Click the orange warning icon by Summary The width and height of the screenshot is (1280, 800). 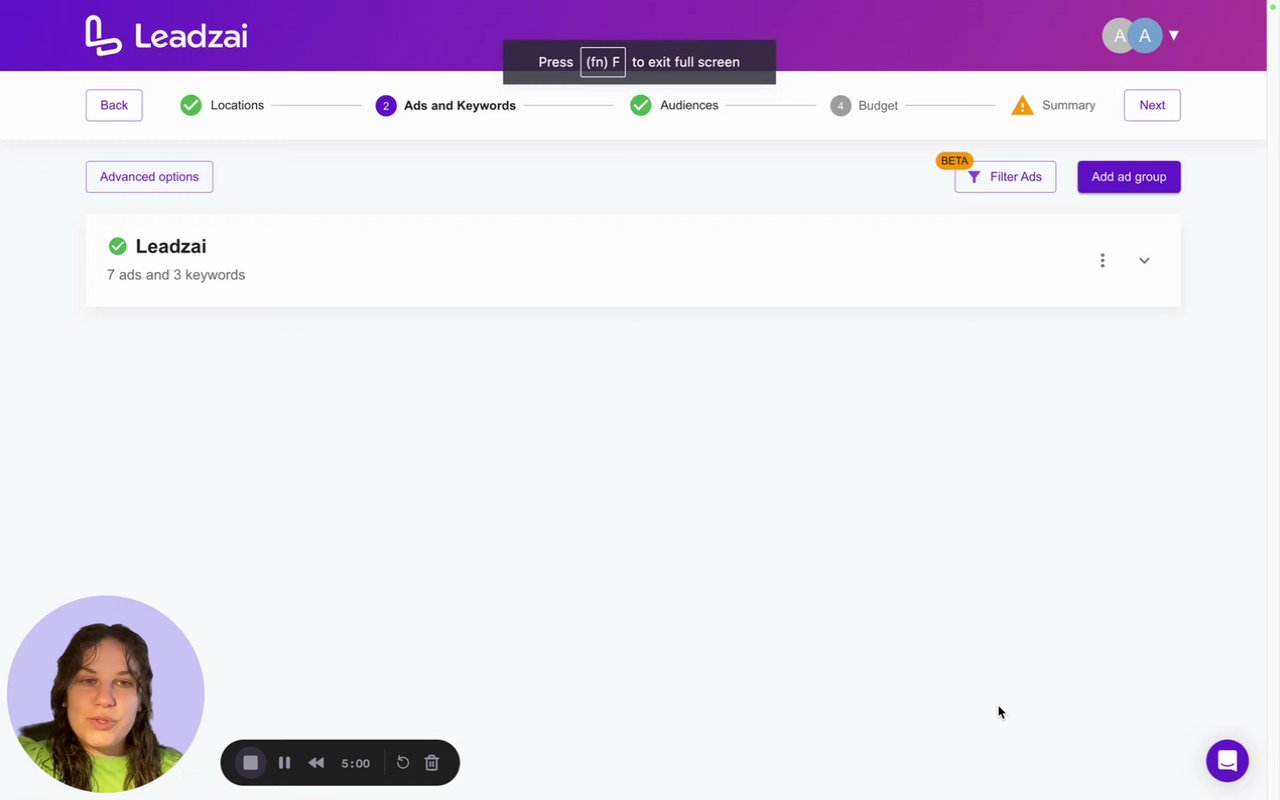[x=1022, y=105]
